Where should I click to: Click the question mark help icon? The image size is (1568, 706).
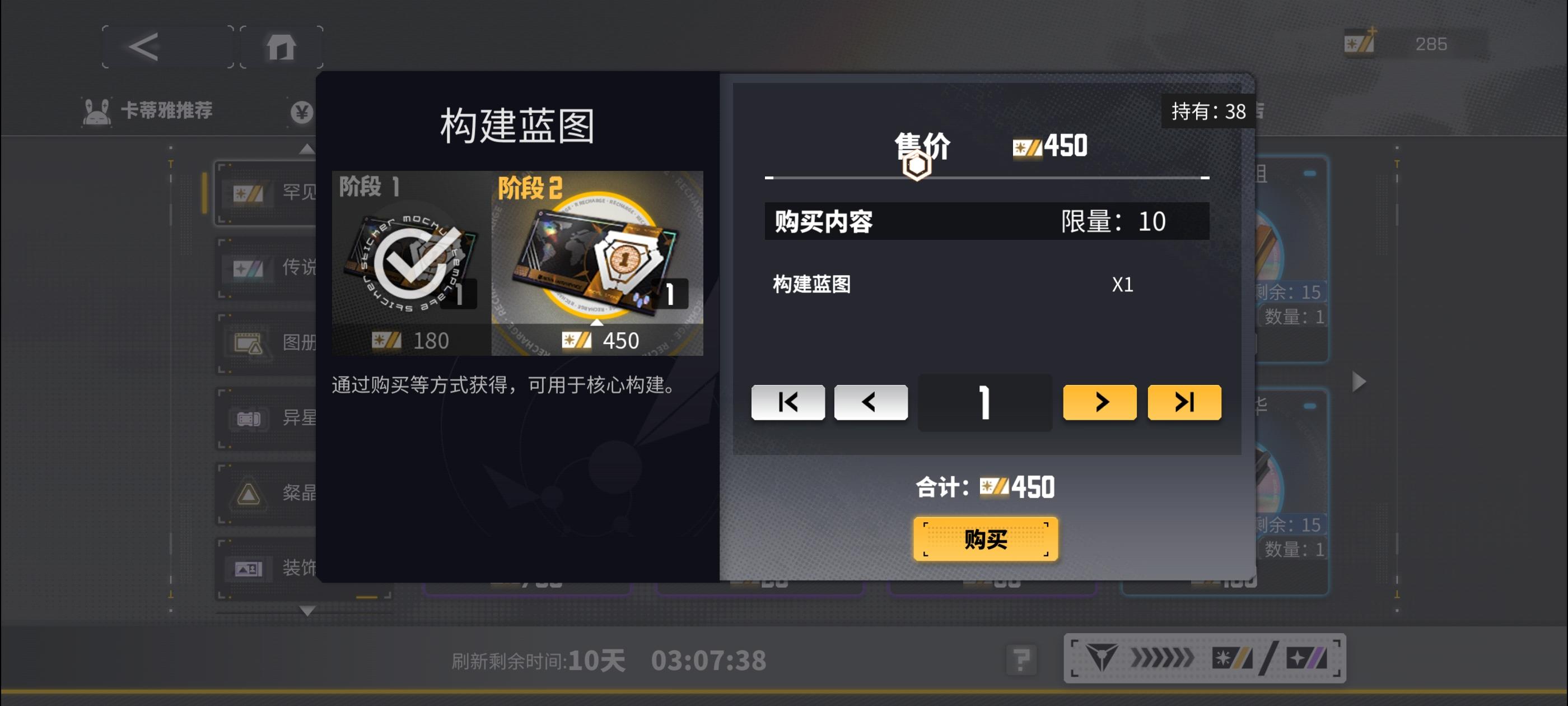[x=1021, y=659]
